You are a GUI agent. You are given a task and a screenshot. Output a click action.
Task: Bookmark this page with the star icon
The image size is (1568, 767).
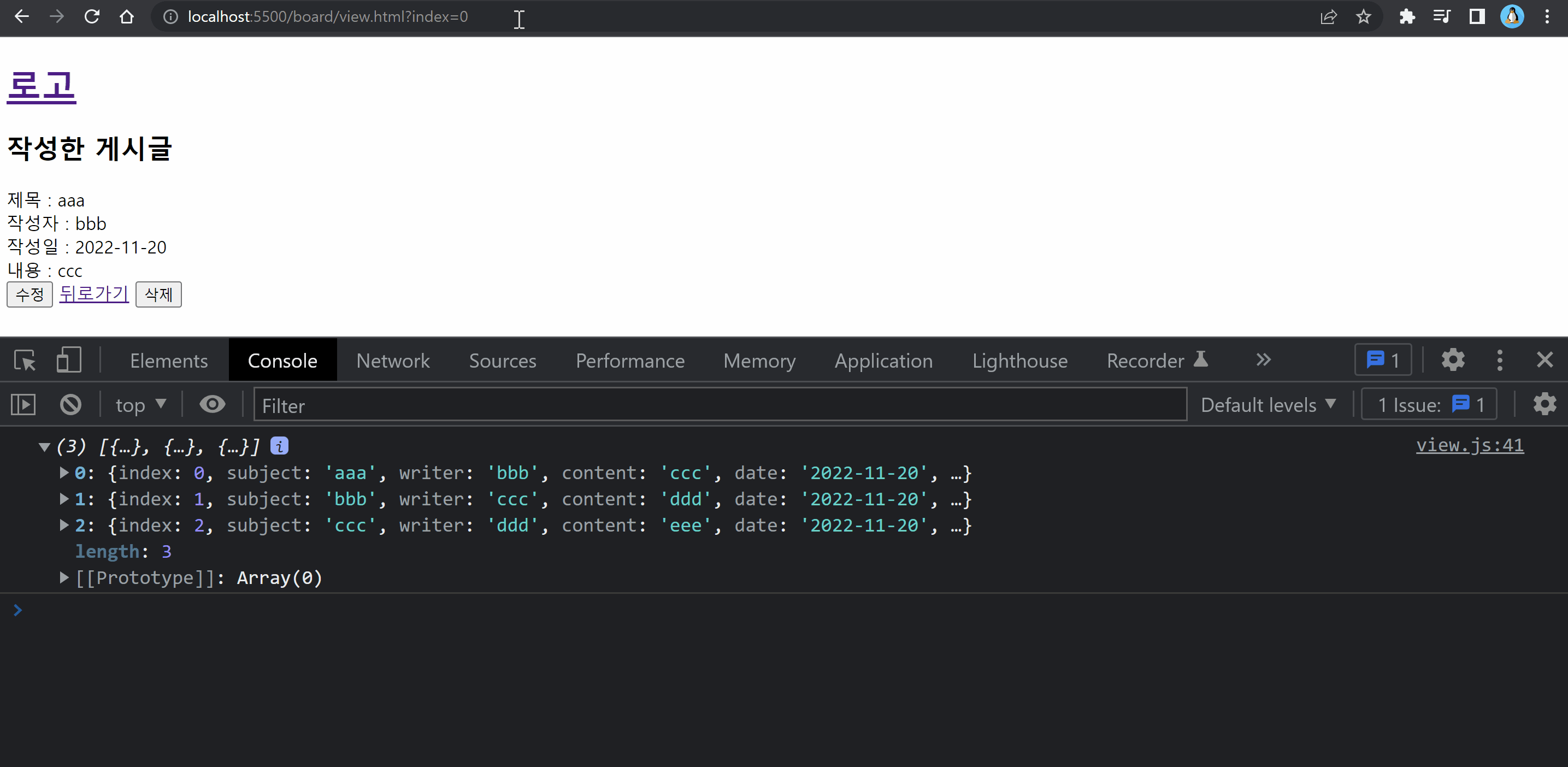coord(1364,17)
